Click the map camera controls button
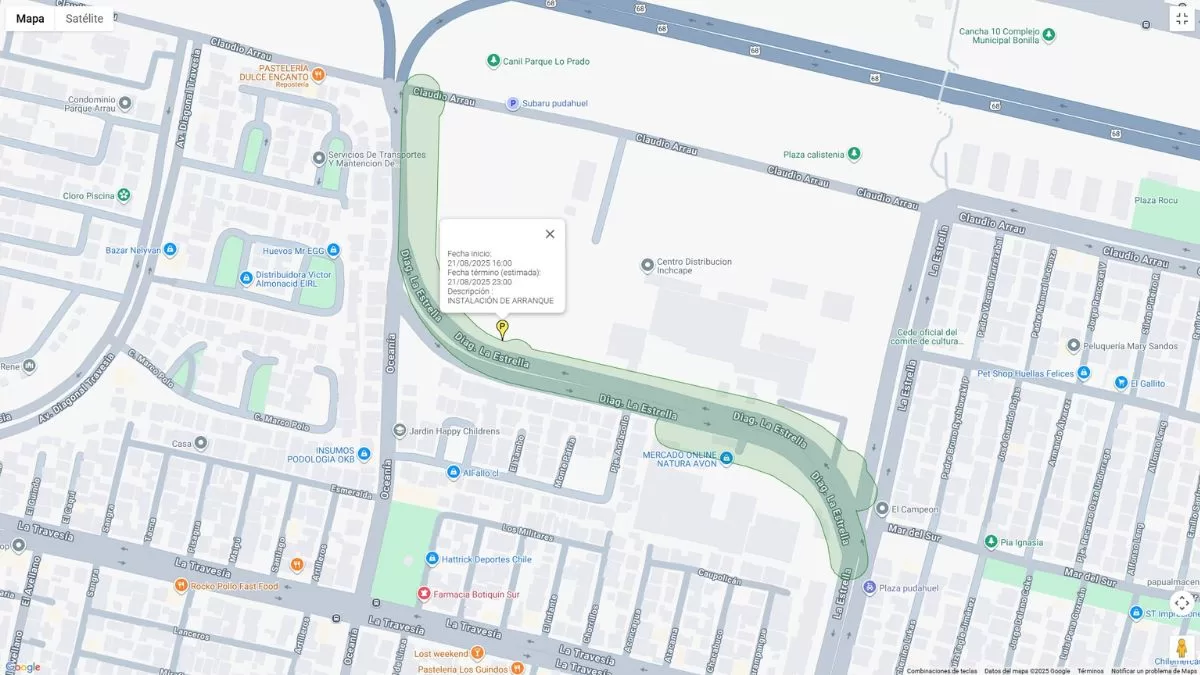This screenshot has width=1200, height=675. pyautogui.click(x=1181, y=603)
